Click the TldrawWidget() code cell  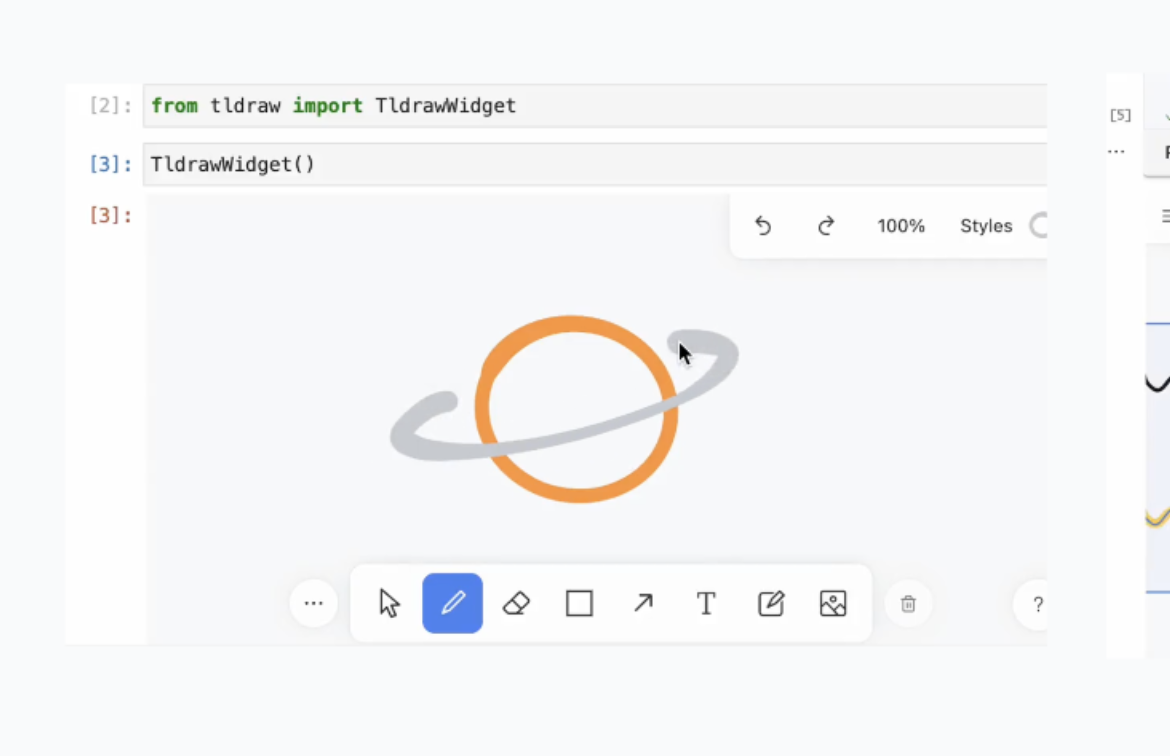(x=595, y=164)
